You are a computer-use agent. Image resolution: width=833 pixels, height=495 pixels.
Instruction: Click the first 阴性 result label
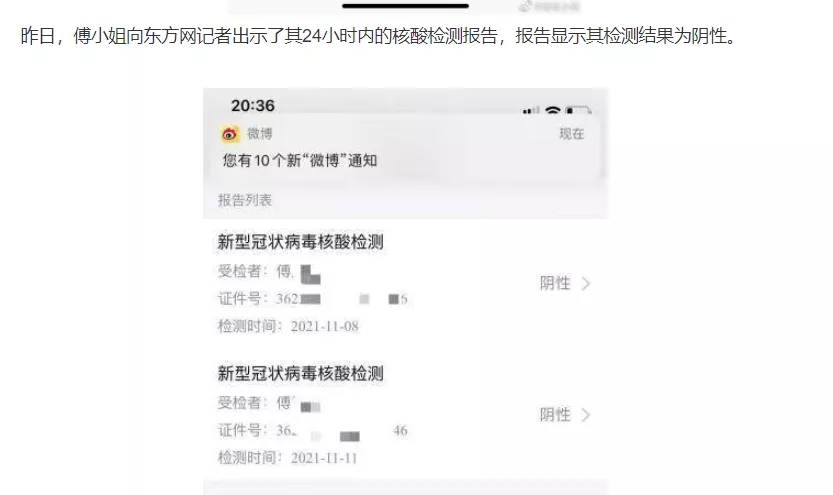[555, 283]
